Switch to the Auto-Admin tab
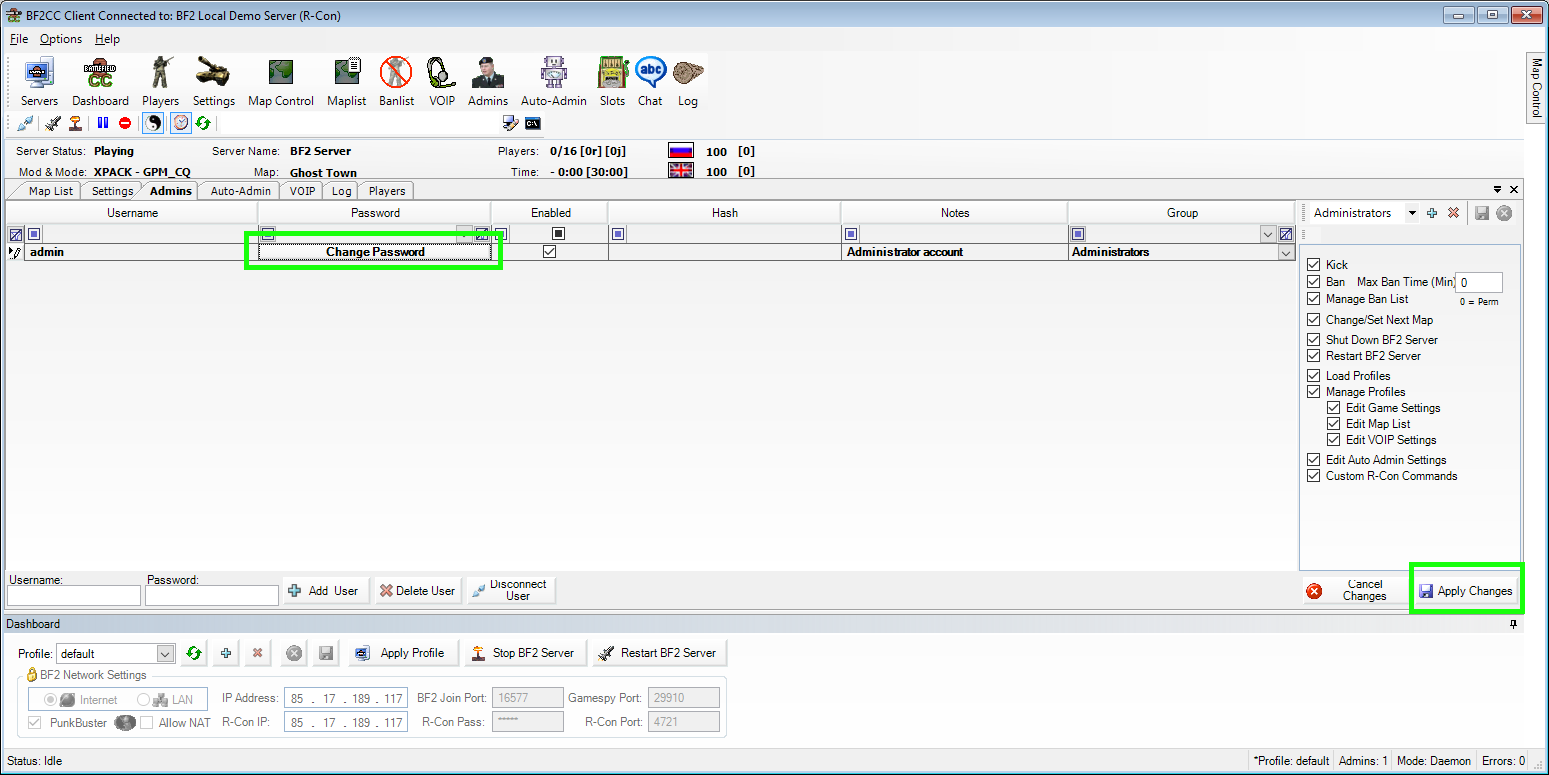The width and height of the screenshot is (1549, 775). click(x=240, y=191)
